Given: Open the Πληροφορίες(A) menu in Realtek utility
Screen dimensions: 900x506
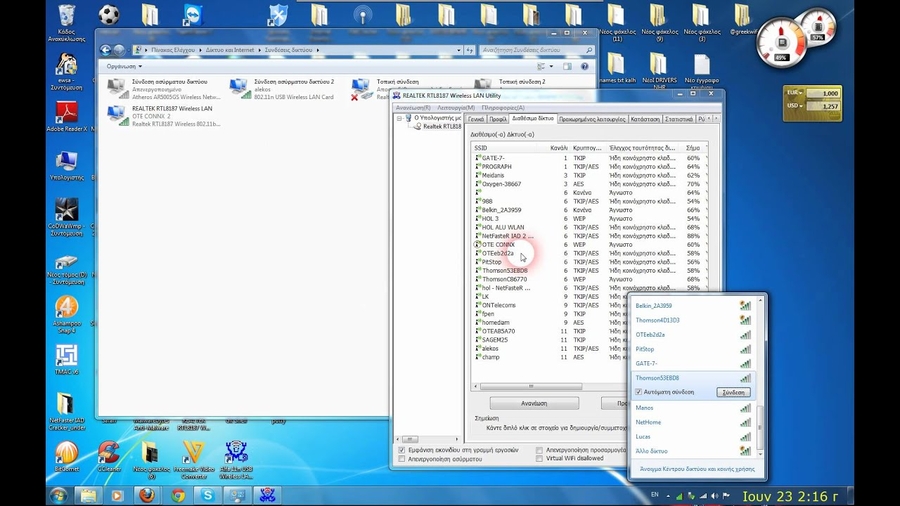Looking at the screenshot, I should (503, 108).
